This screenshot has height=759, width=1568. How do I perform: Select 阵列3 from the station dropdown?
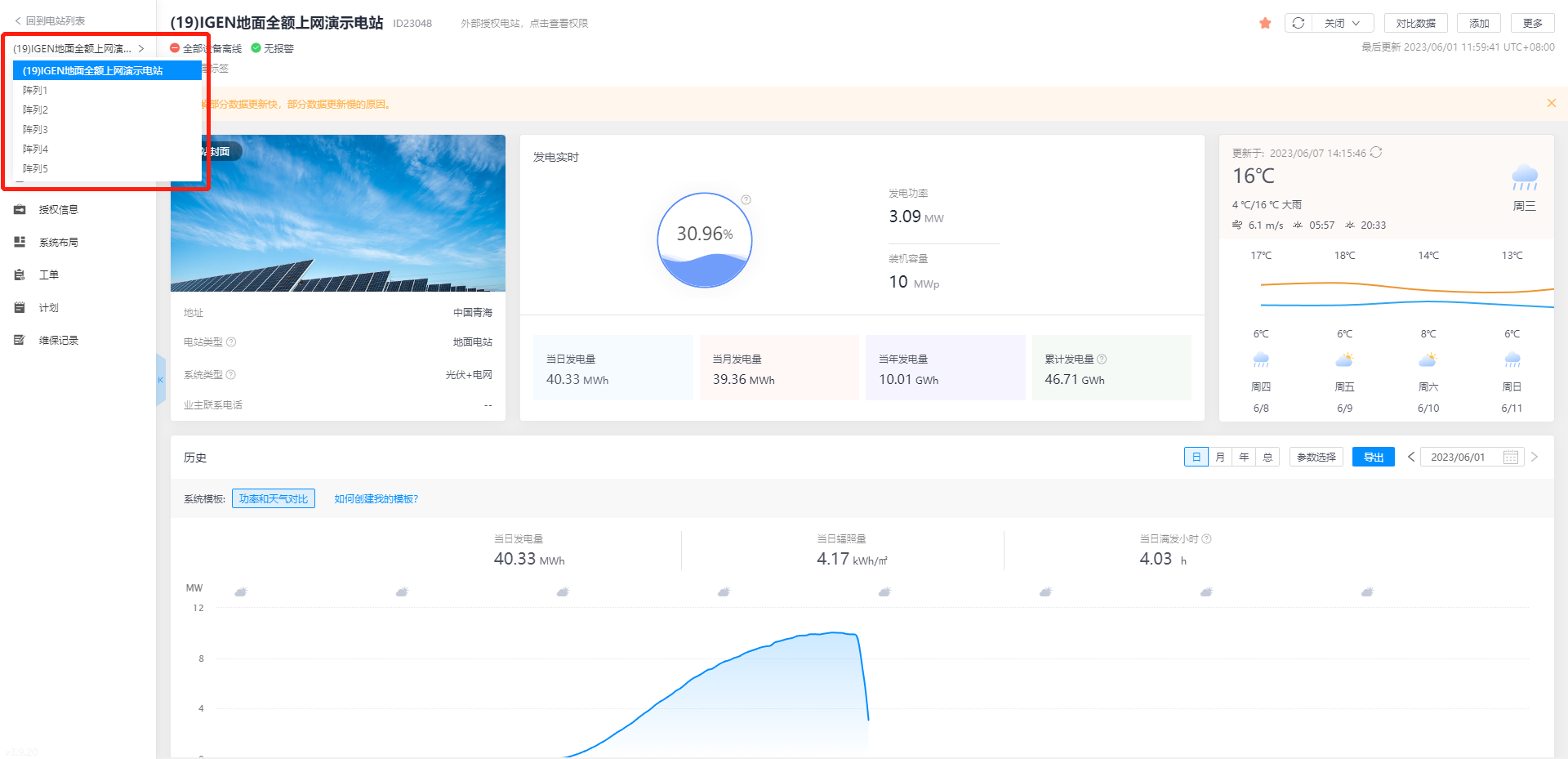coord(35,130)
